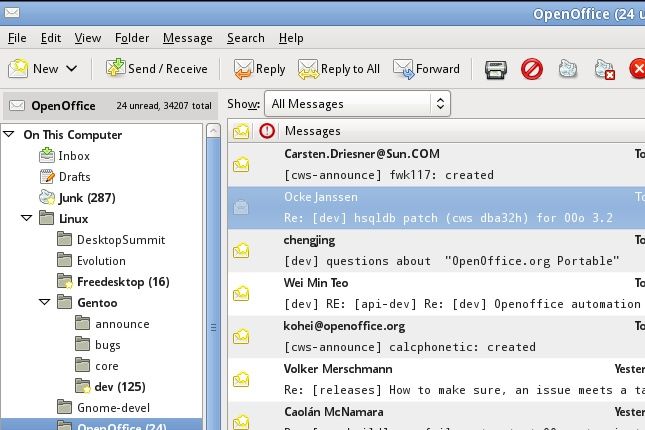
Task: Click the Inbox tray icon
Action: tap(46, 155)
